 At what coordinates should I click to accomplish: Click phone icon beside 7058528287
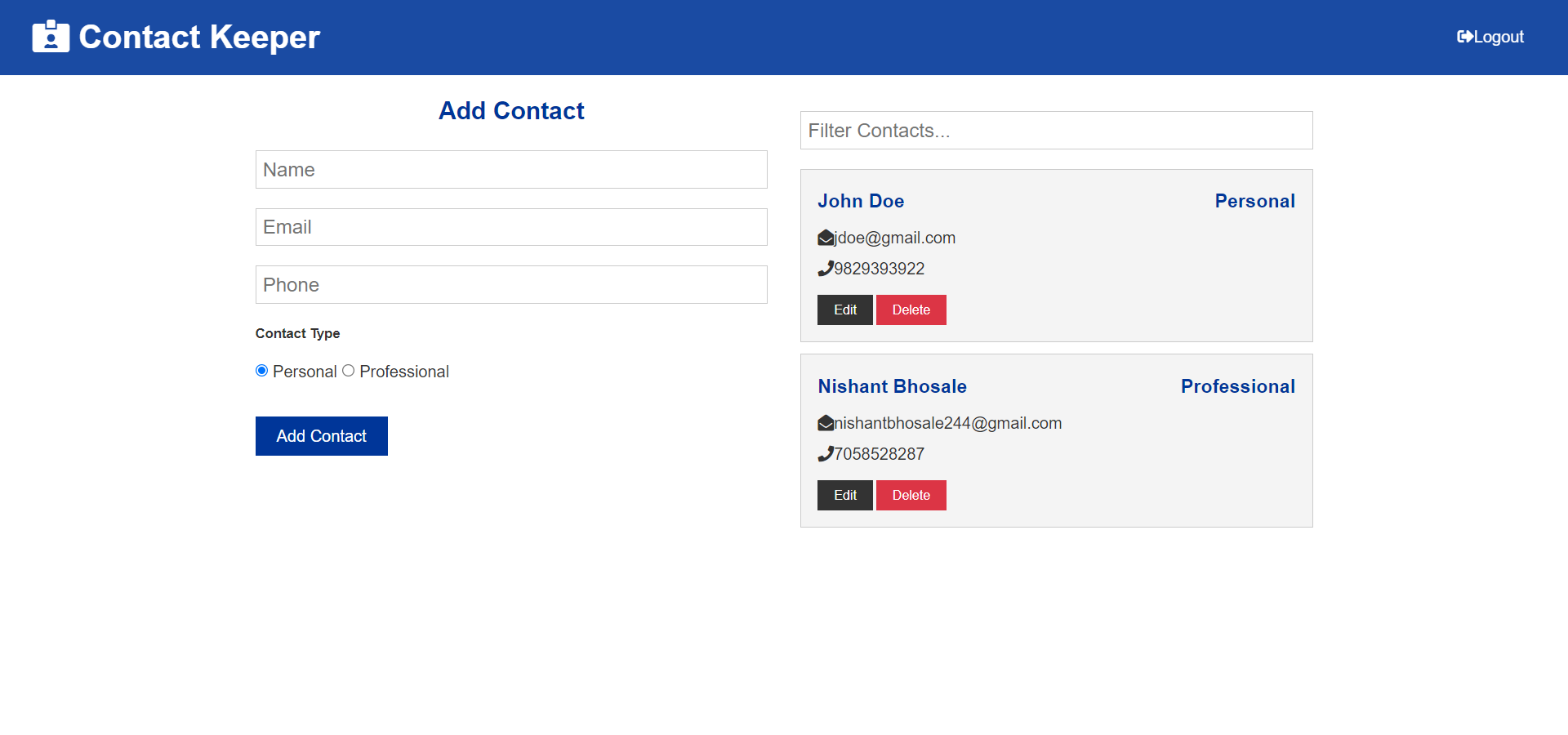click(x=826, y=454)
